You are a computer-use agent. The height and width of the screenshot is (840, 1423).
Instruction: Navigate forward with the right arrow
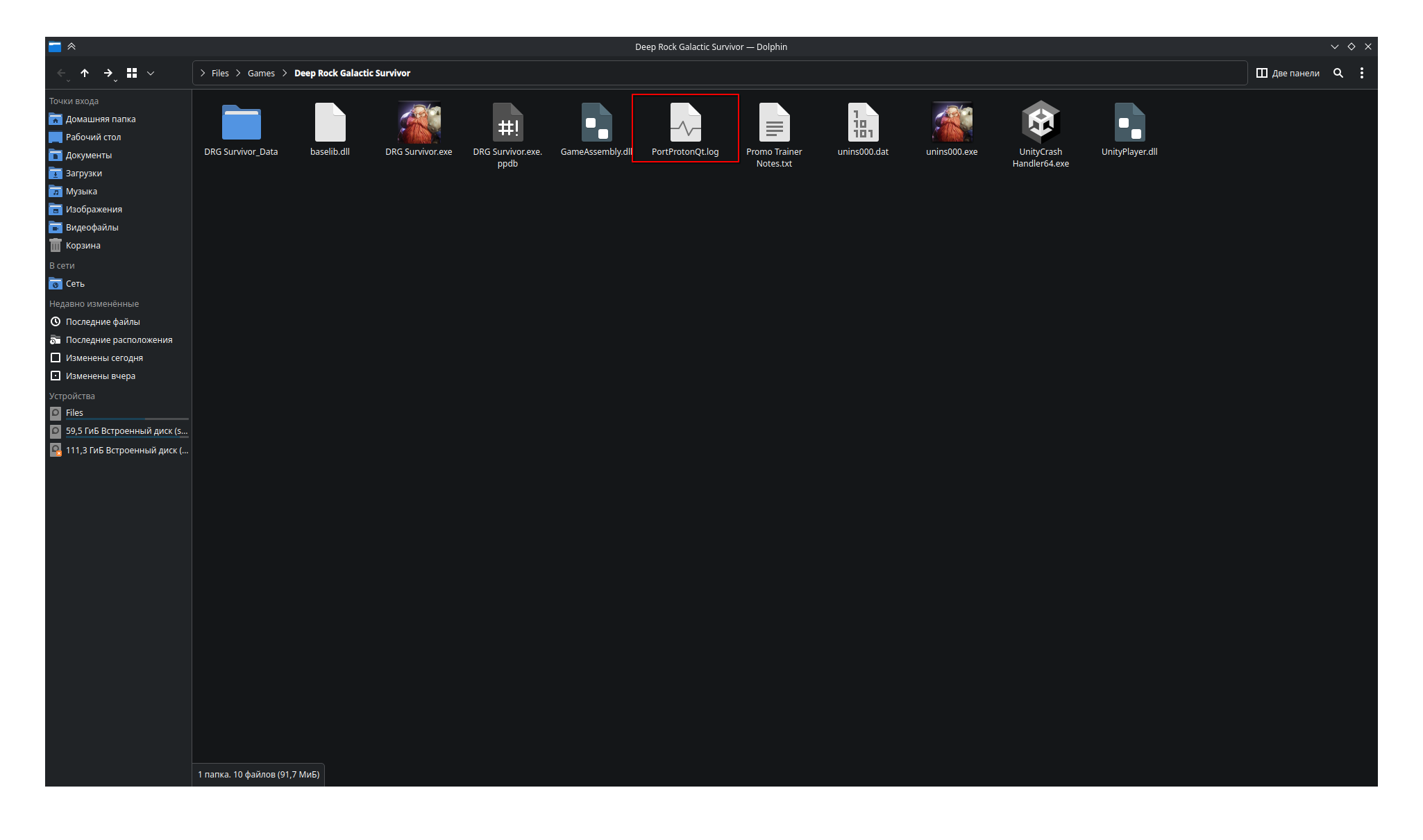(x=108, y=73)
